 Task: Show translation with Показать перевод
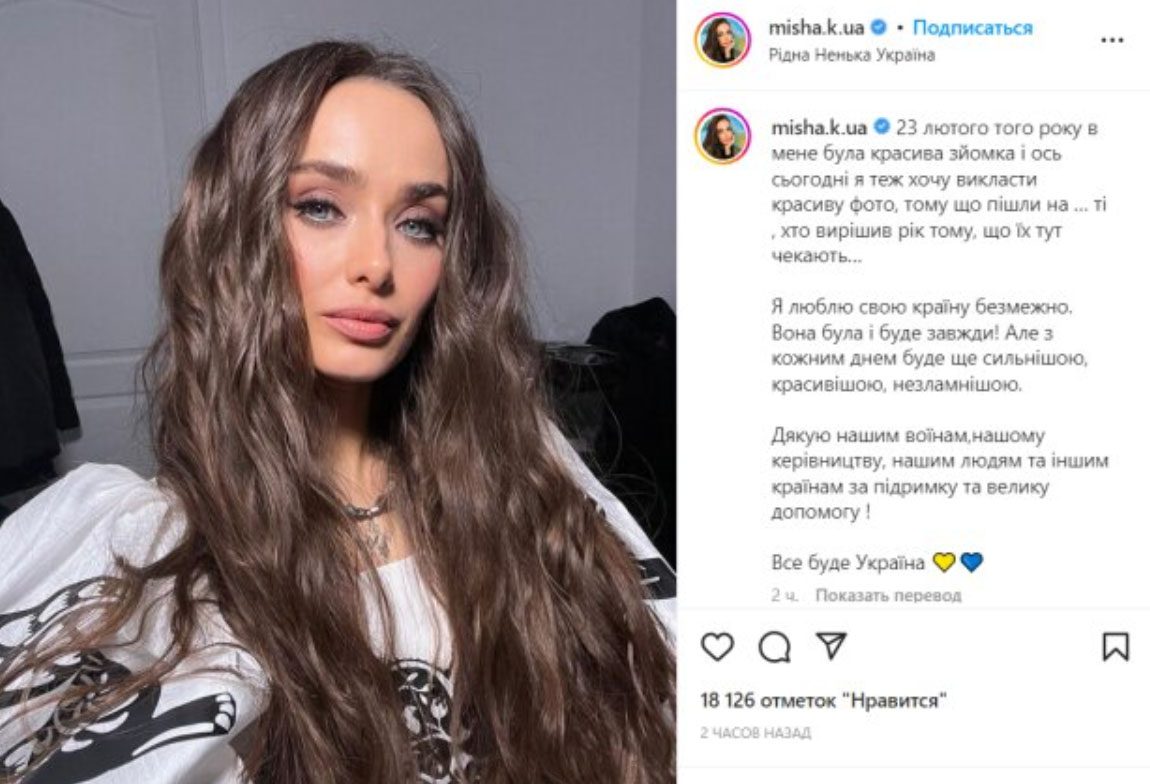point(888,595)
